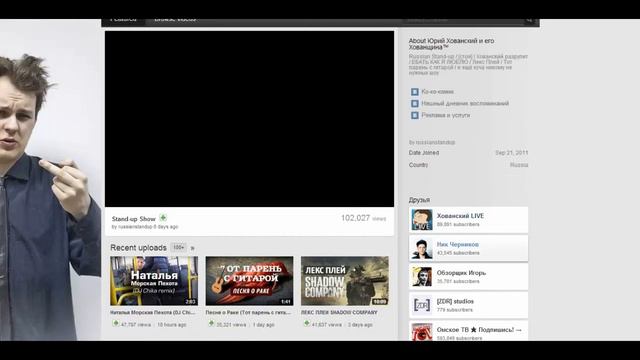The width and height of the screenshot is (640, 360).
Task: Open the Реклама и услуги link
Action: pyautogui.click(x=446, y=116)
